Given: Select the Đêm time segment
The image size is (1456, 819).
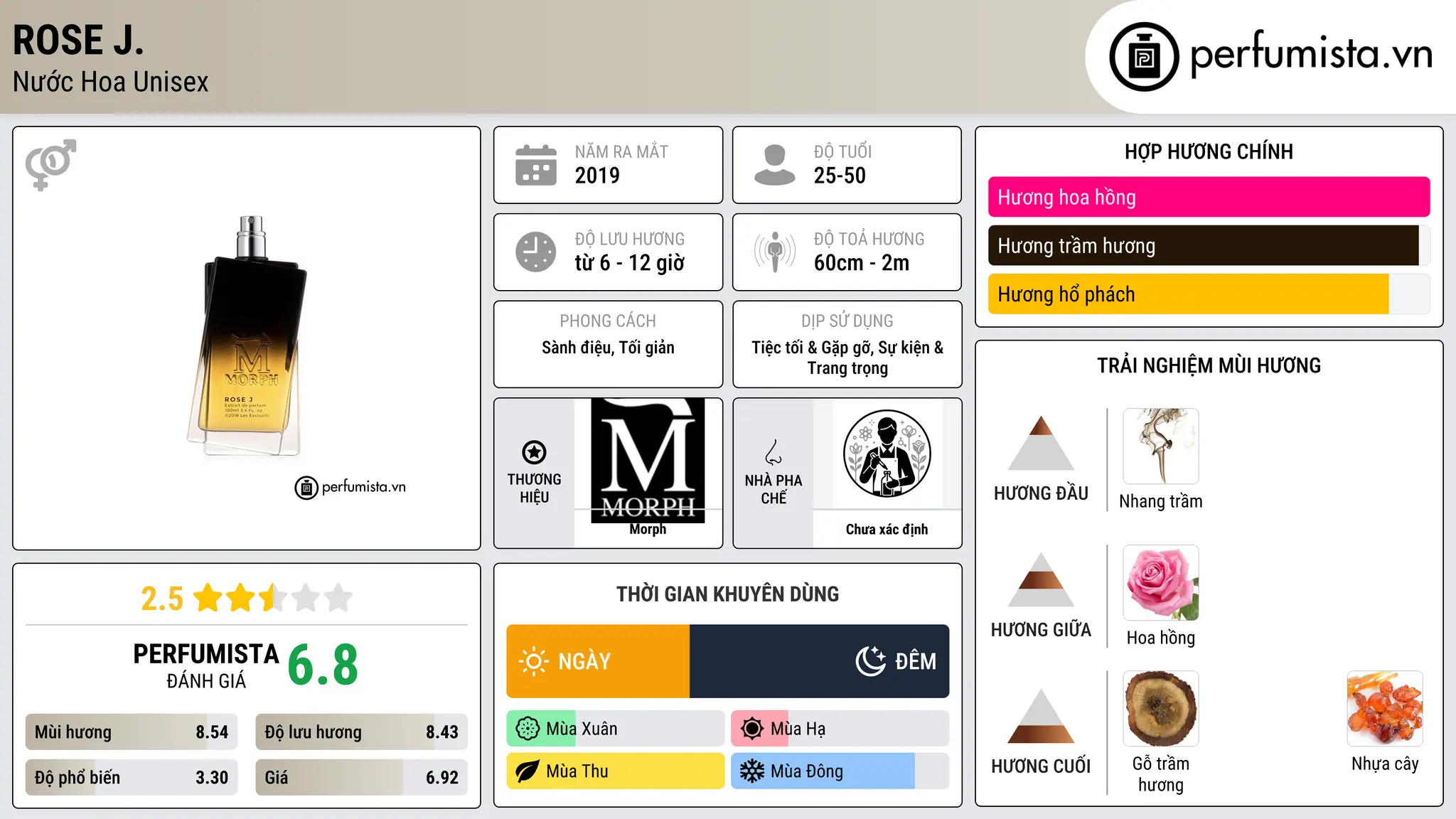Looking at the screenshot, I should click(x=820, y=661).
